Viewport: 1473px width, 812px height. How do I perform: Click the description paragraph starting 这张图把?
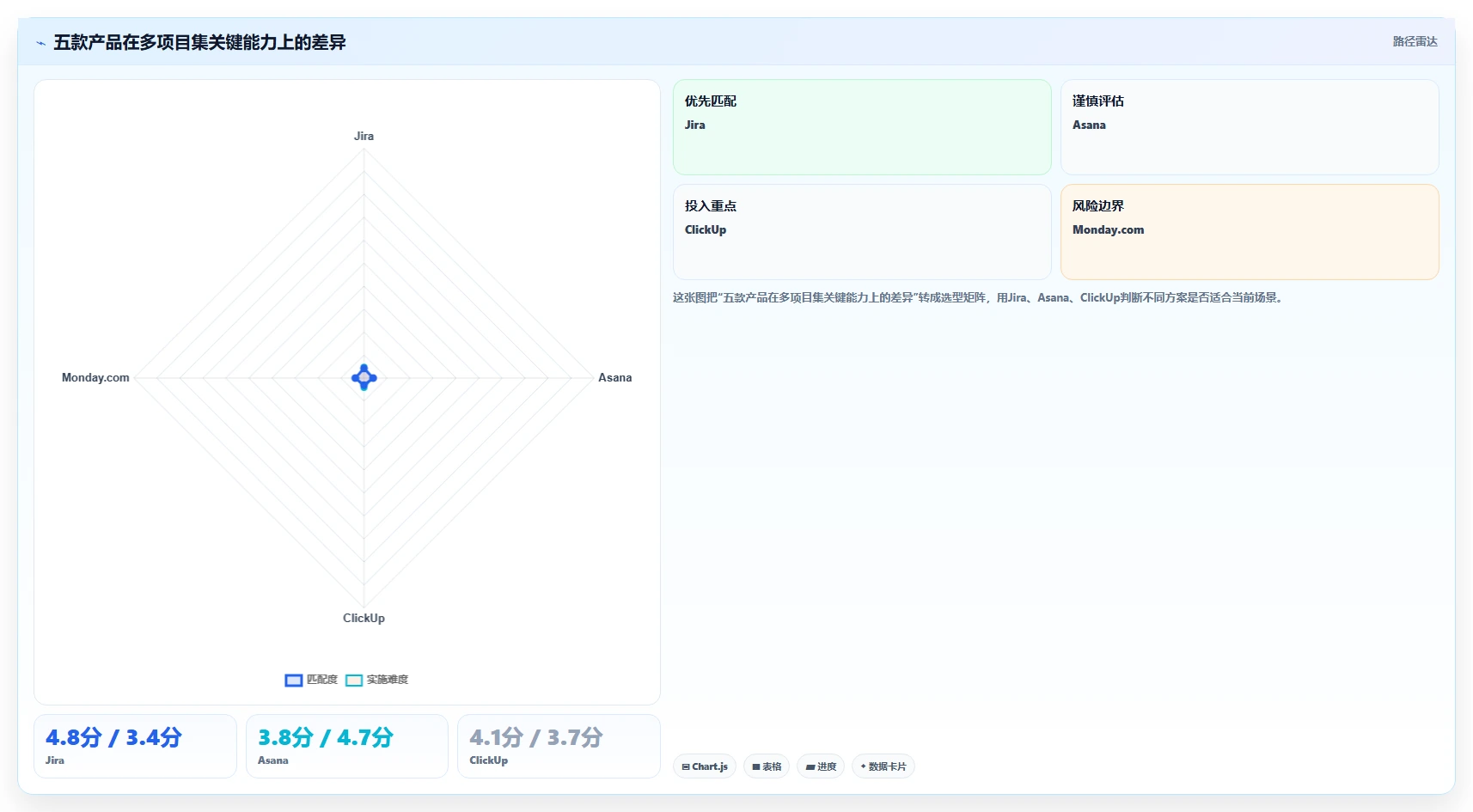tap(979, 297)
